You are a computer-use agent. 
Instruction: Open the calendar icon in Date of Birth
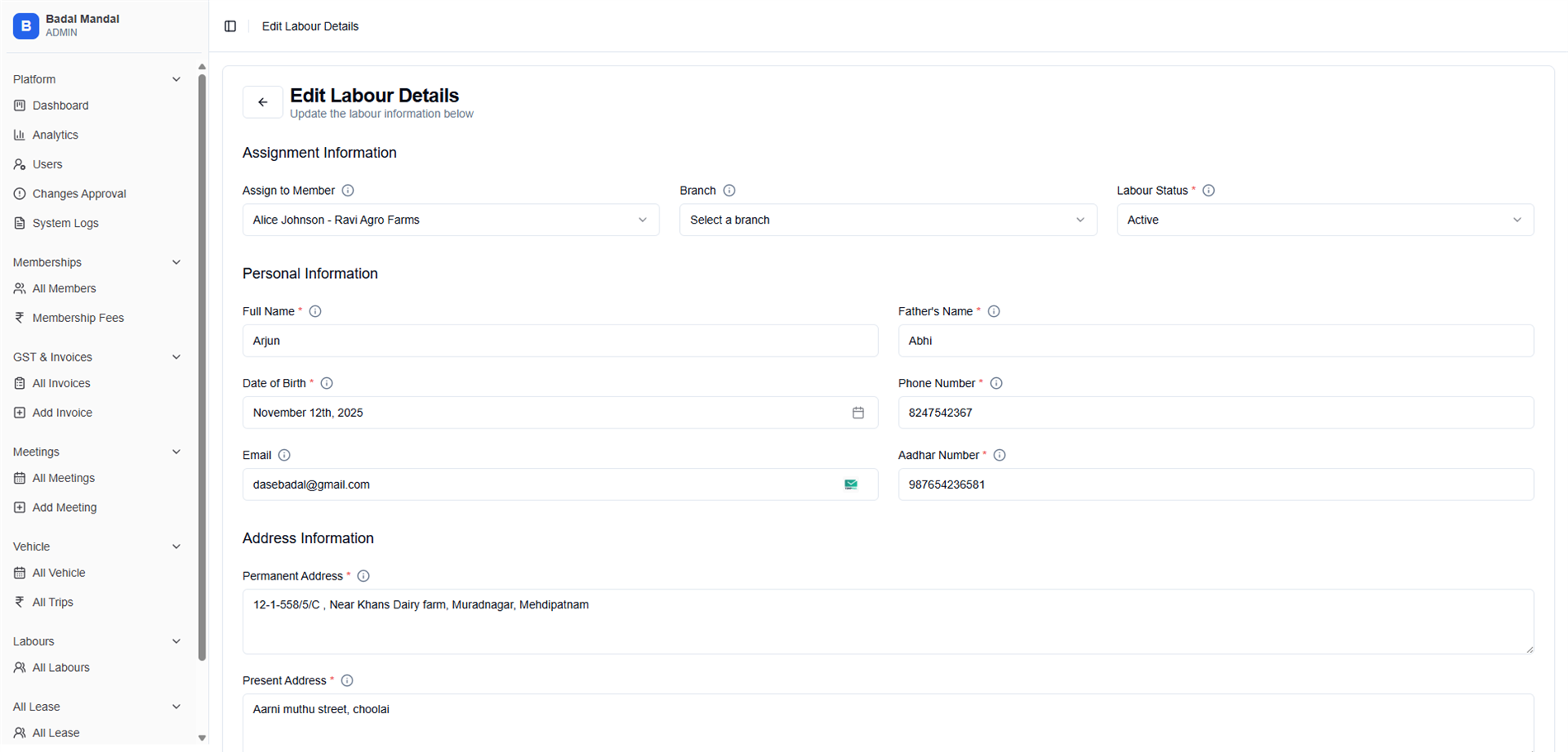click(x=858, y=413)
